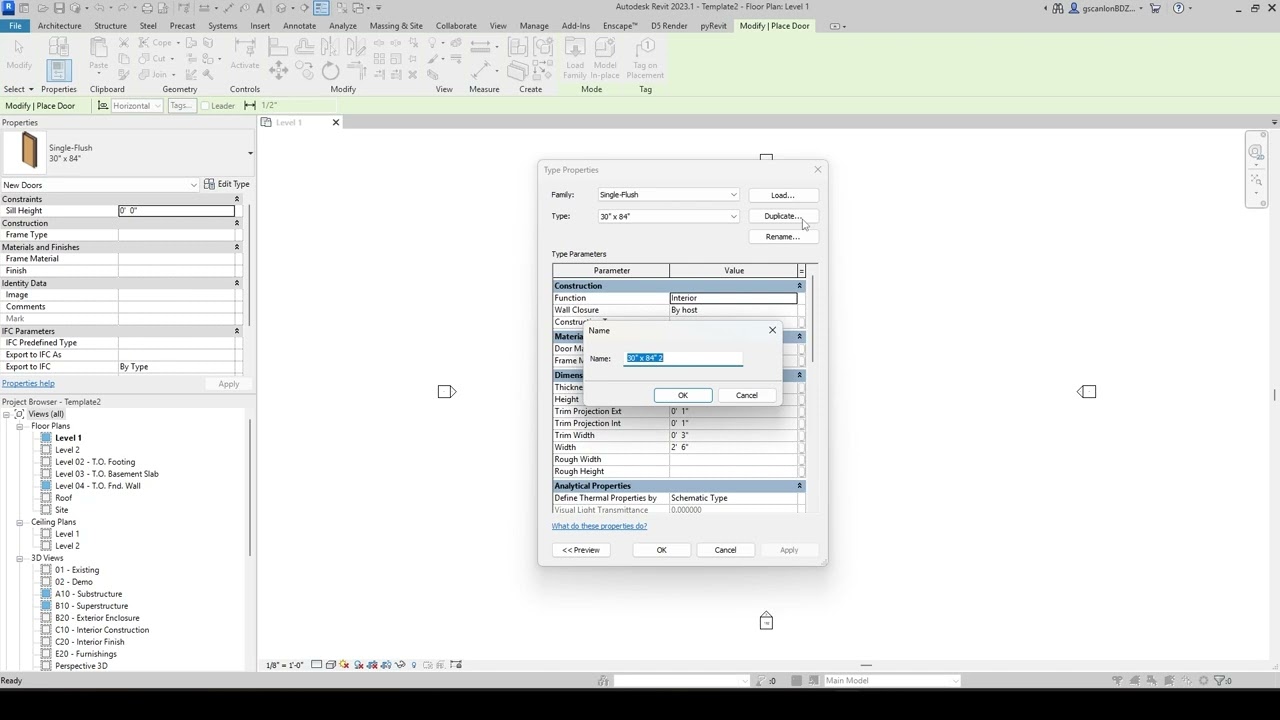The height and width of the screenshot is (720, 1280).
Task: Click the Edit Type button
Action: pos(227,184)
